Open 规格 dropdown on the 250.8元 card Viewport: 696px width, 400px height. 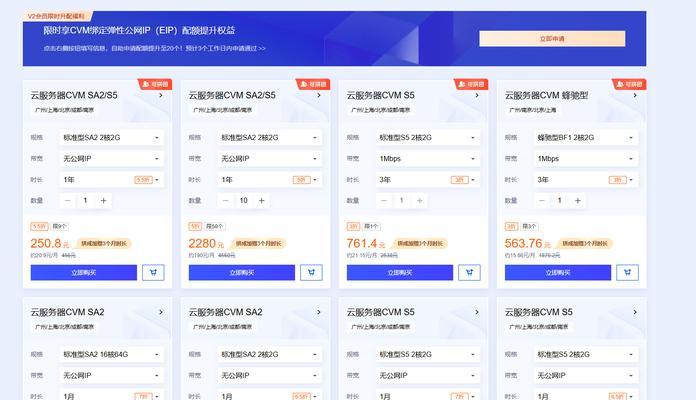(x=111, y=138)
